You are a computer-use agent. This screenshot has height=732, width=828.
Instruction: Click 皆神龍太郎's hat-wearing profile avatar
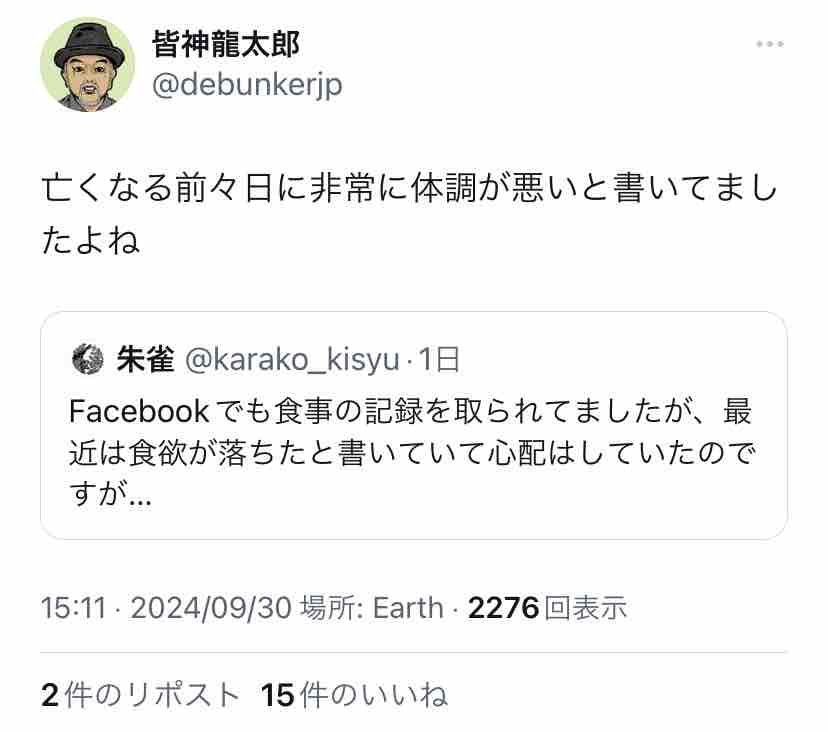[x=87, y=65]
